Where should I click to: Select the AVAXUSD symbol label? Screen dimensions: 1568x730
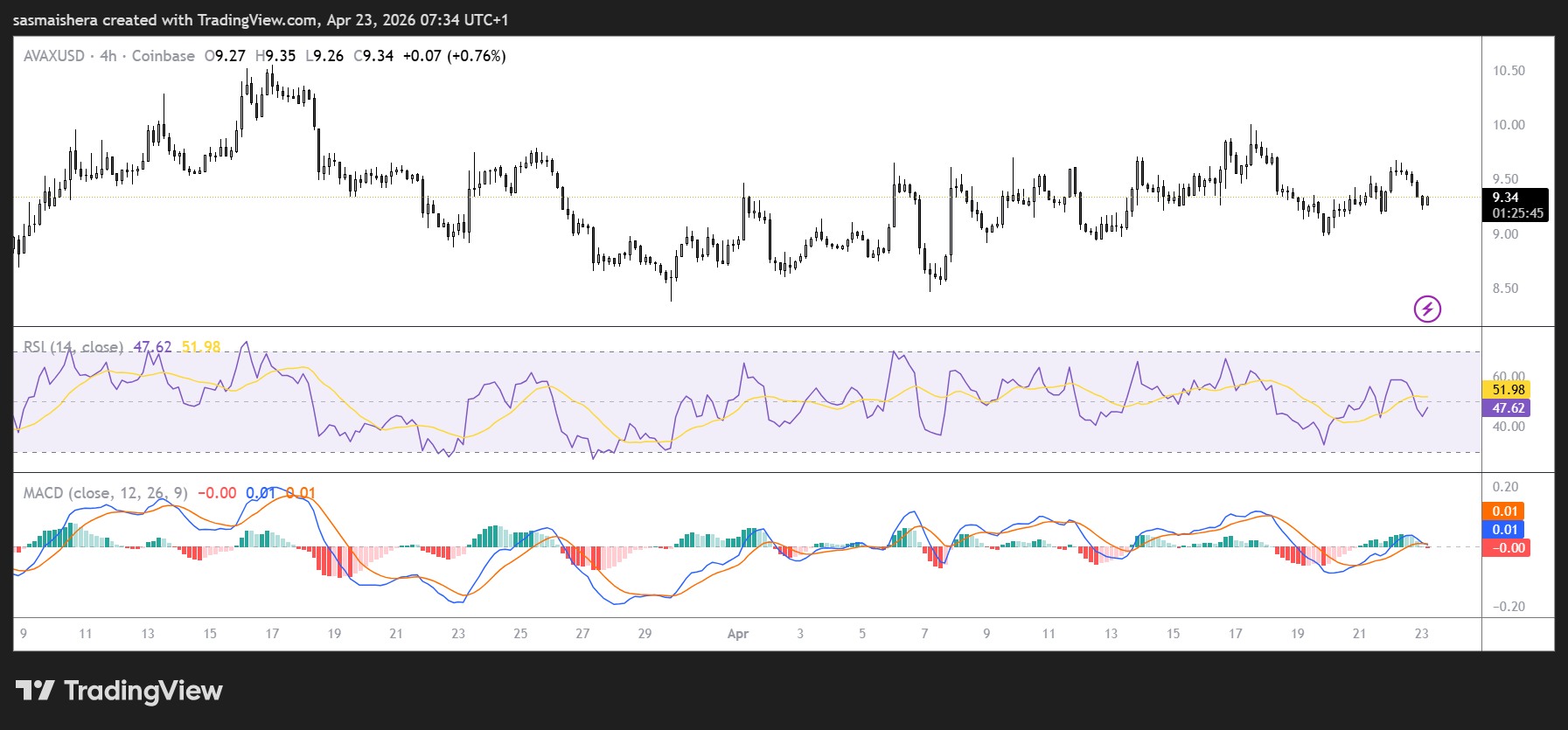point(54,56)
